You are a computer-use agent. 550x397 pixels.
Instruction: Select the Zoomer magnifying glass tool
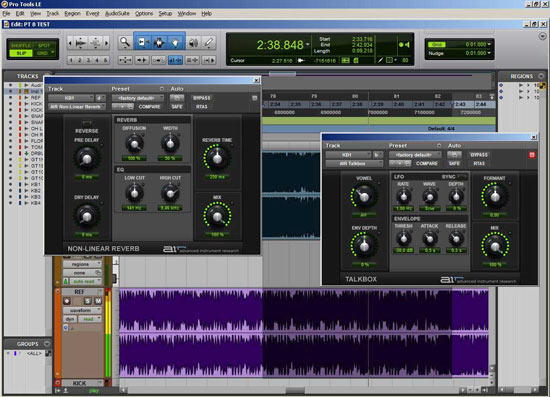pyautogui.click(x=125, y=42)
